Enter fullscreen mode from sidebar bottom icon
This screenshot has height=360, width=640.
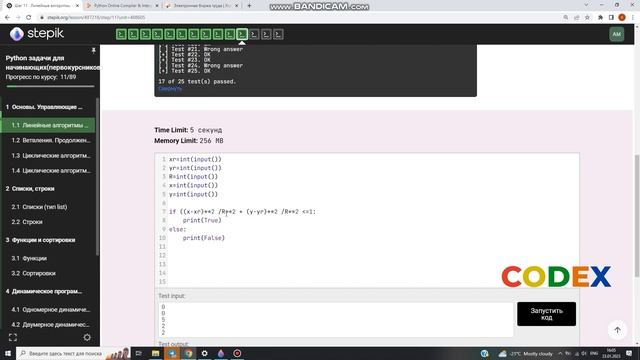13,338
